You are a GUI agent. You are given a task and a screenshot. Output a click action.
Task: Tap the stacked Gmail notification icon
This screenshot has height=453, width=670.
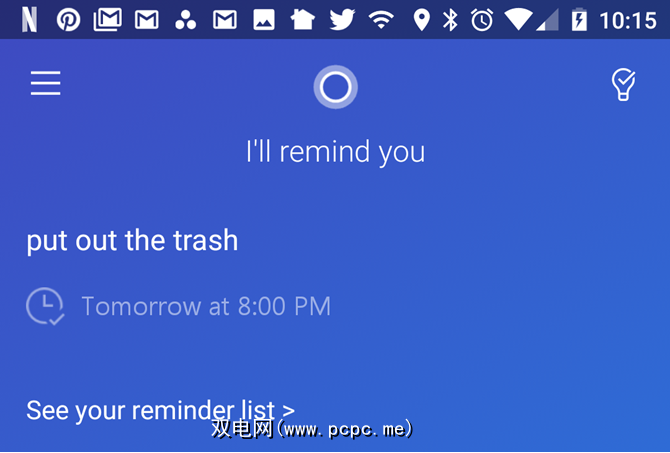pyautogui.click(x=108, y=20)
